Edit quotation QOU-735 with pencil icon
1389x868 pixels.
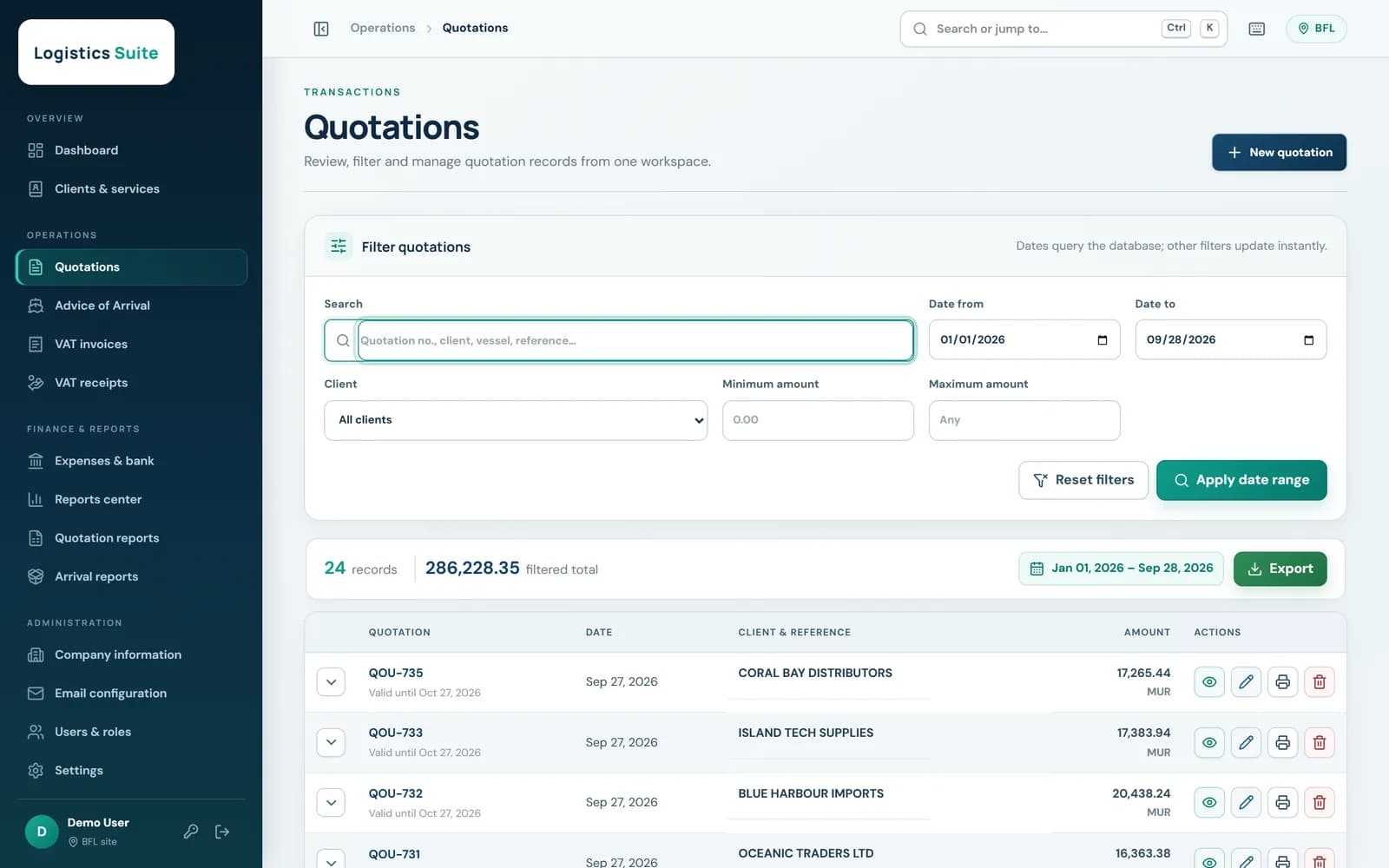tap(1246, 682)
